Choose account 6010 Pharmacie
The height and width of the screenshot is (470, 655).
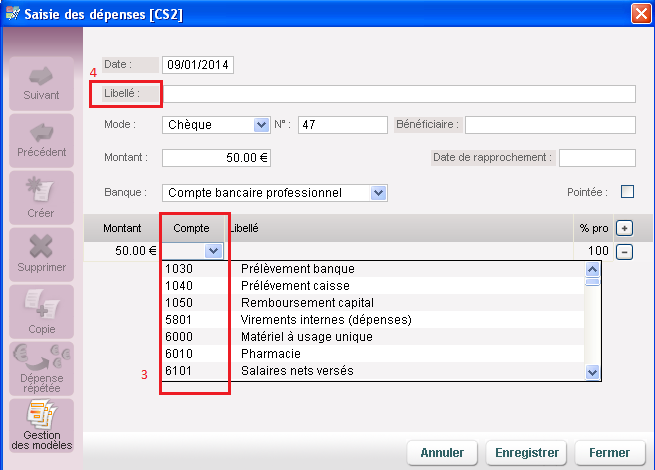pyautogui.click(x=373, y=354)
